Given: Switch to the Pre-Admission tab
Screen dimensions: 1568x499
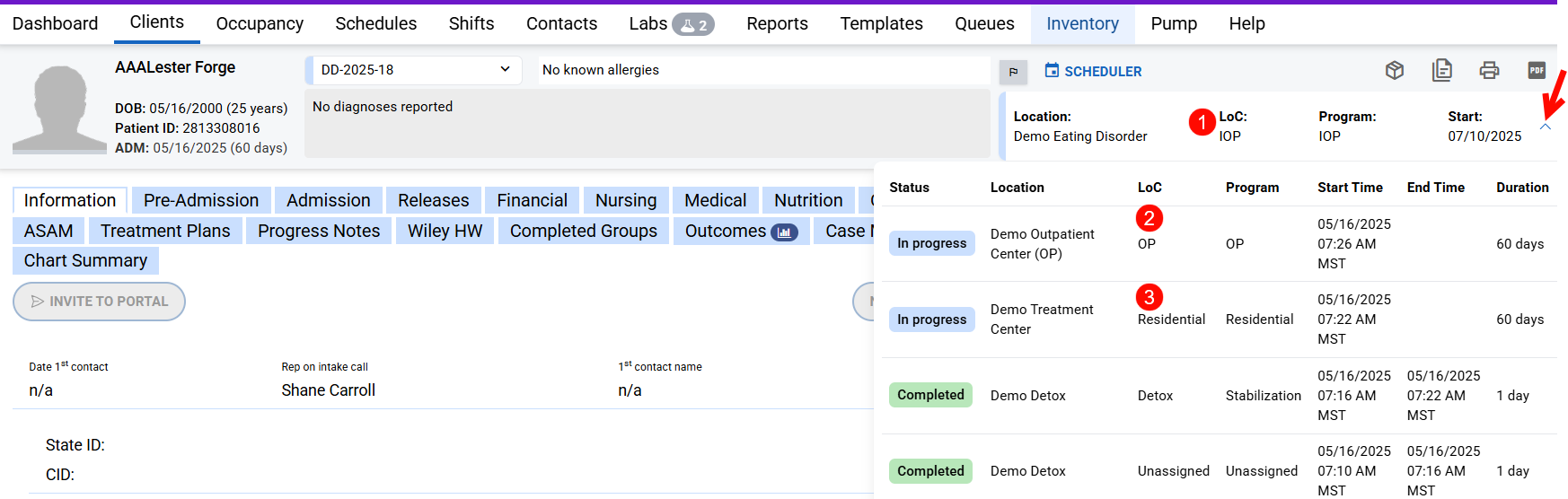Looking at the screenshot, I should tap(201, 200).
